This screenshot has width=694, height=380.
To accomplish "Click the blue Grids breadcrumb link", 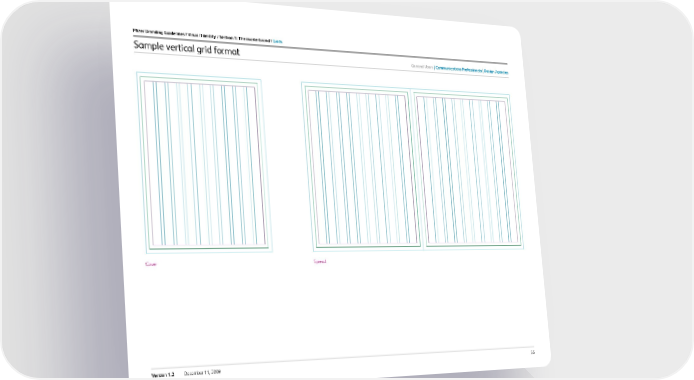I will [x=278, y=41].
